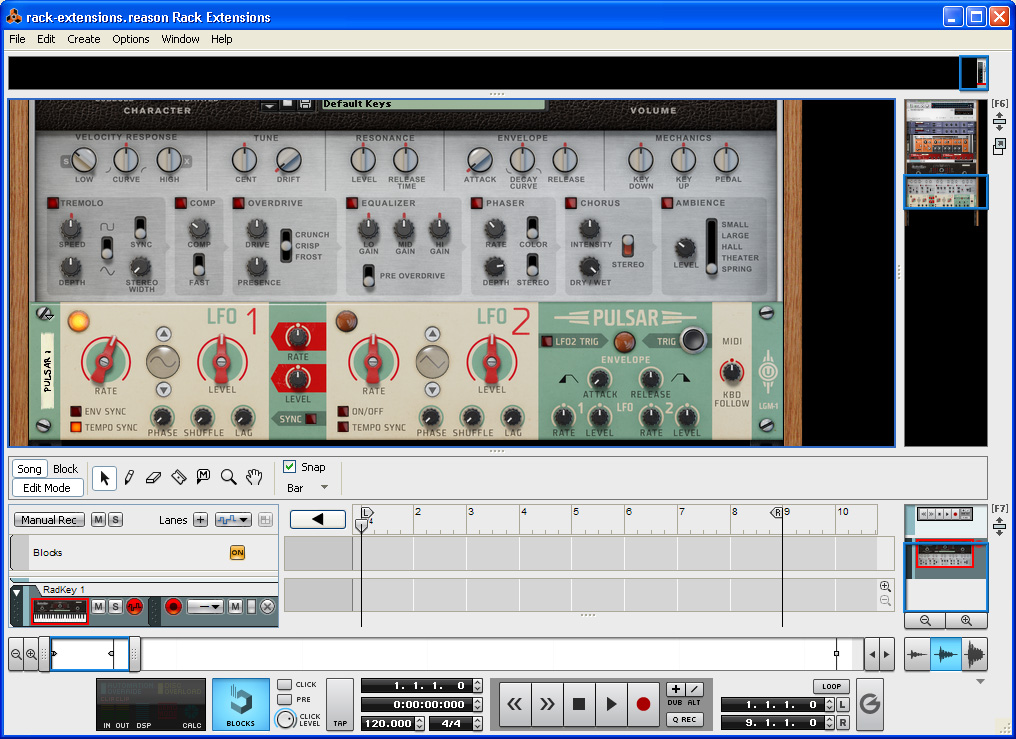The image size is (1016, 739).
Task: Toggle the Blocks track ON button
Action: [x=238, y=552]
